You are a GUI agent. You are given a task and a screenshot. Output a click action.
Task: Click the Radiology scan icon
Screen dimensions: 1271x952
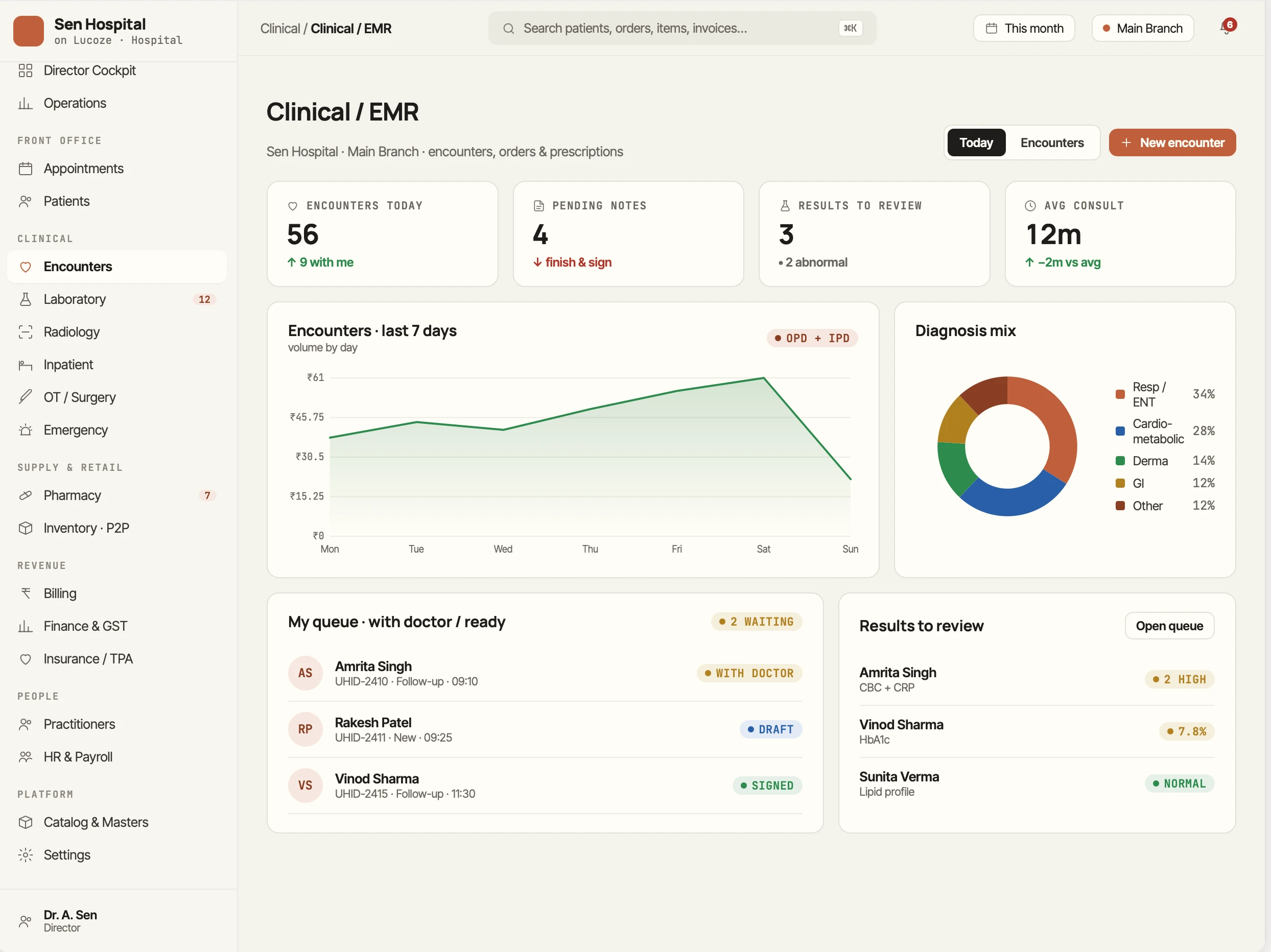25,332
